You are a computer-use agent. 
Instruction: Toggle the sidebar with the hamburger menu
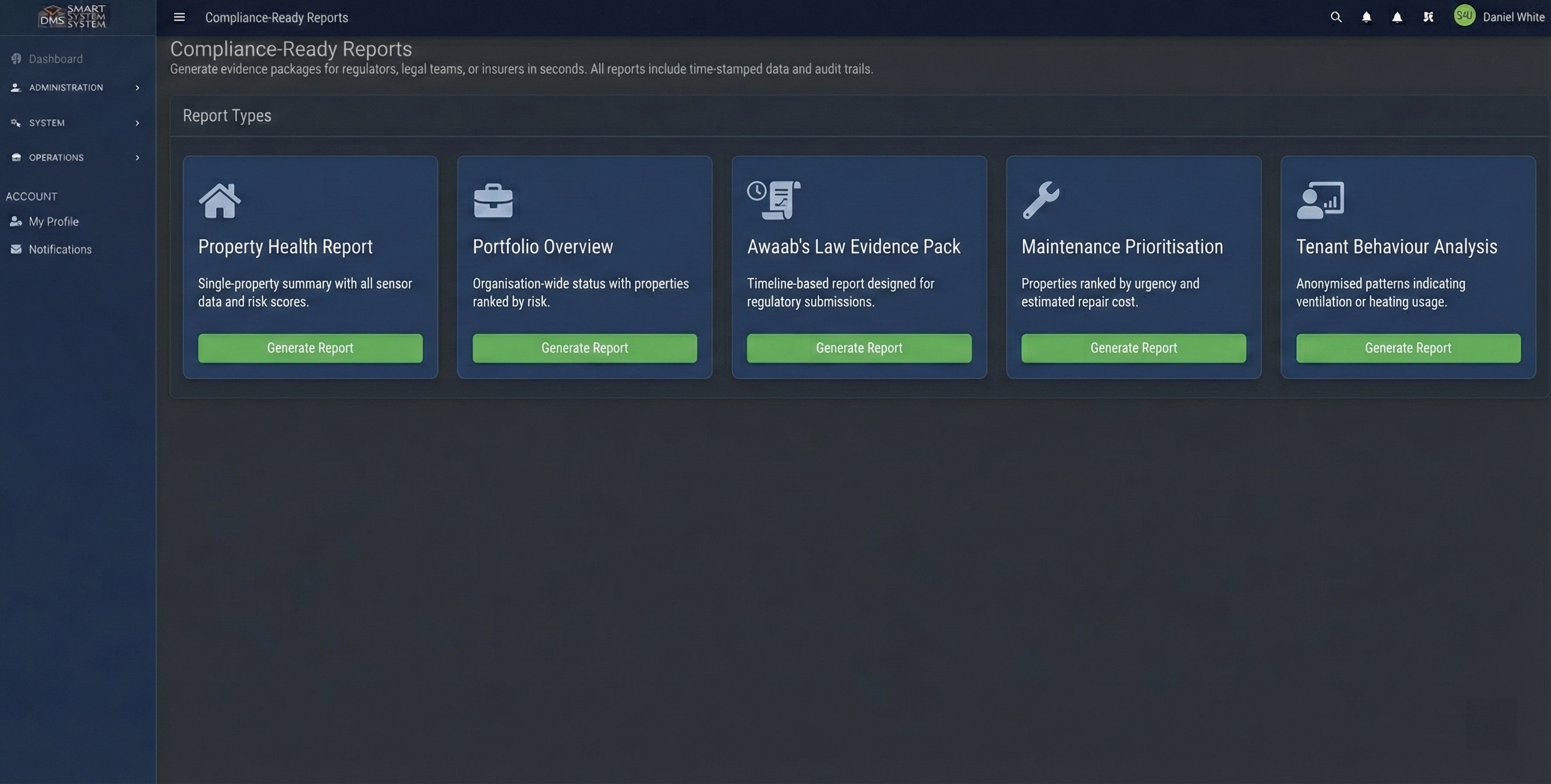pos(179,17)
